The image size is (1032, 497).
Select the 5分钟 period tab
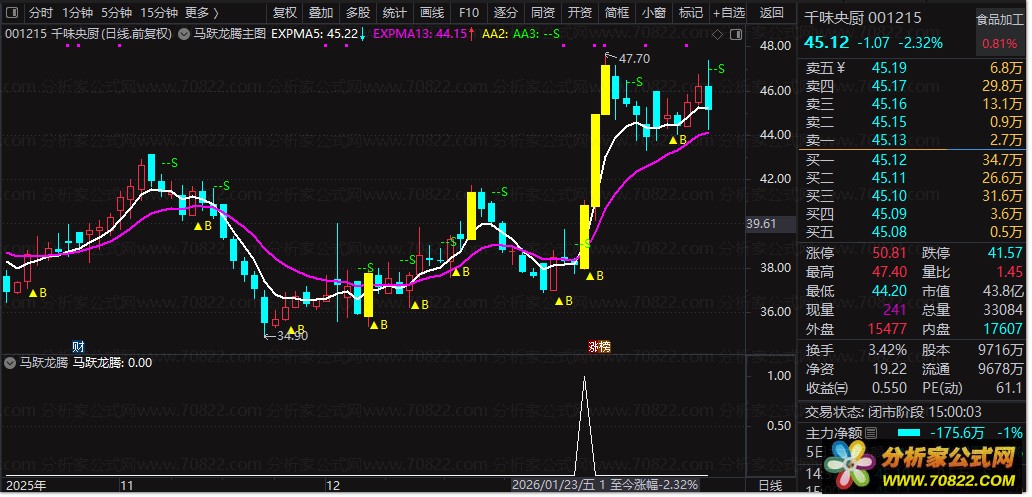point(116,13)
